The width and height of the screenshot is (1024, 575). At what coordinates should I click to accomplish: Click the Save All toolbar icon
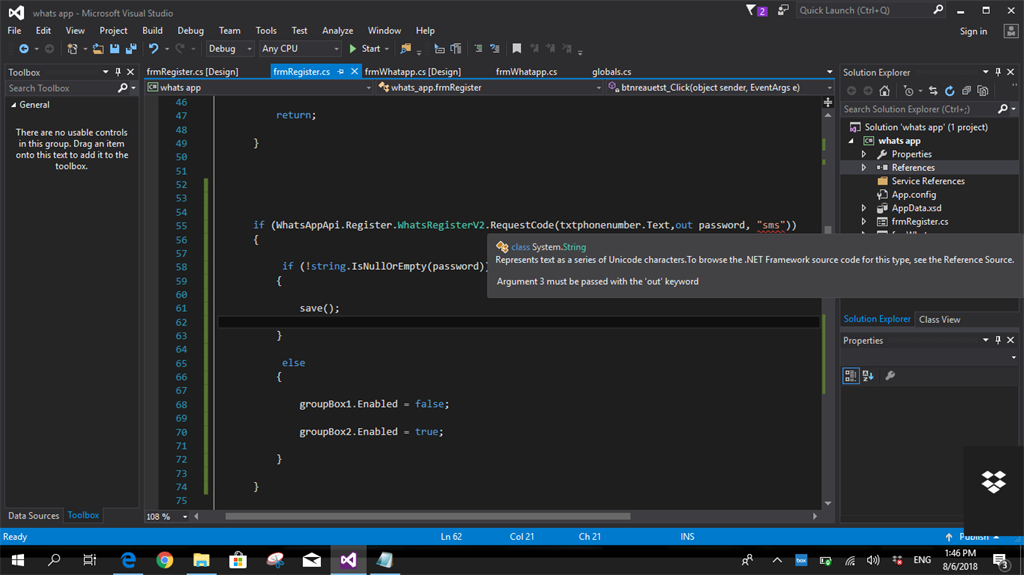[x=131, y=49]
